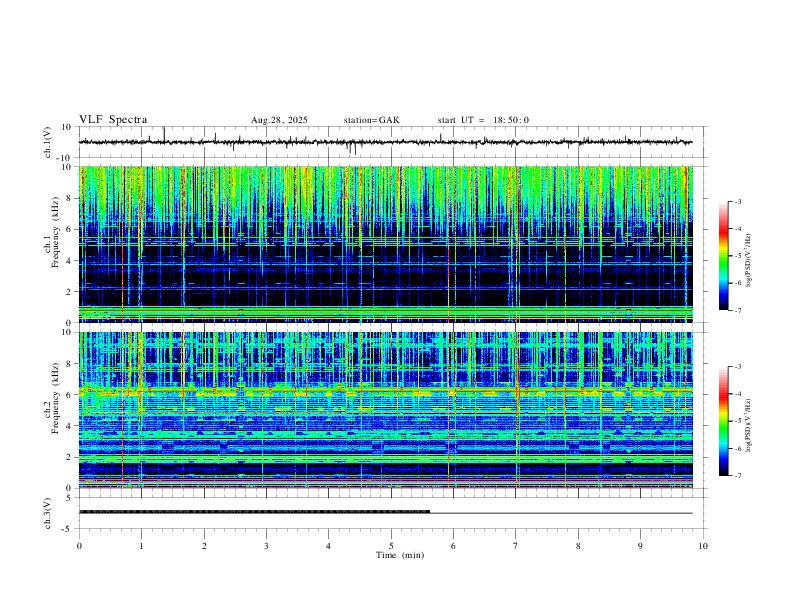Image resolution: width=792 pixels, height=612 pixels.
Task: Click the ch.2 "Frequency (kHz)" axis label
Action: pos(56,398)
